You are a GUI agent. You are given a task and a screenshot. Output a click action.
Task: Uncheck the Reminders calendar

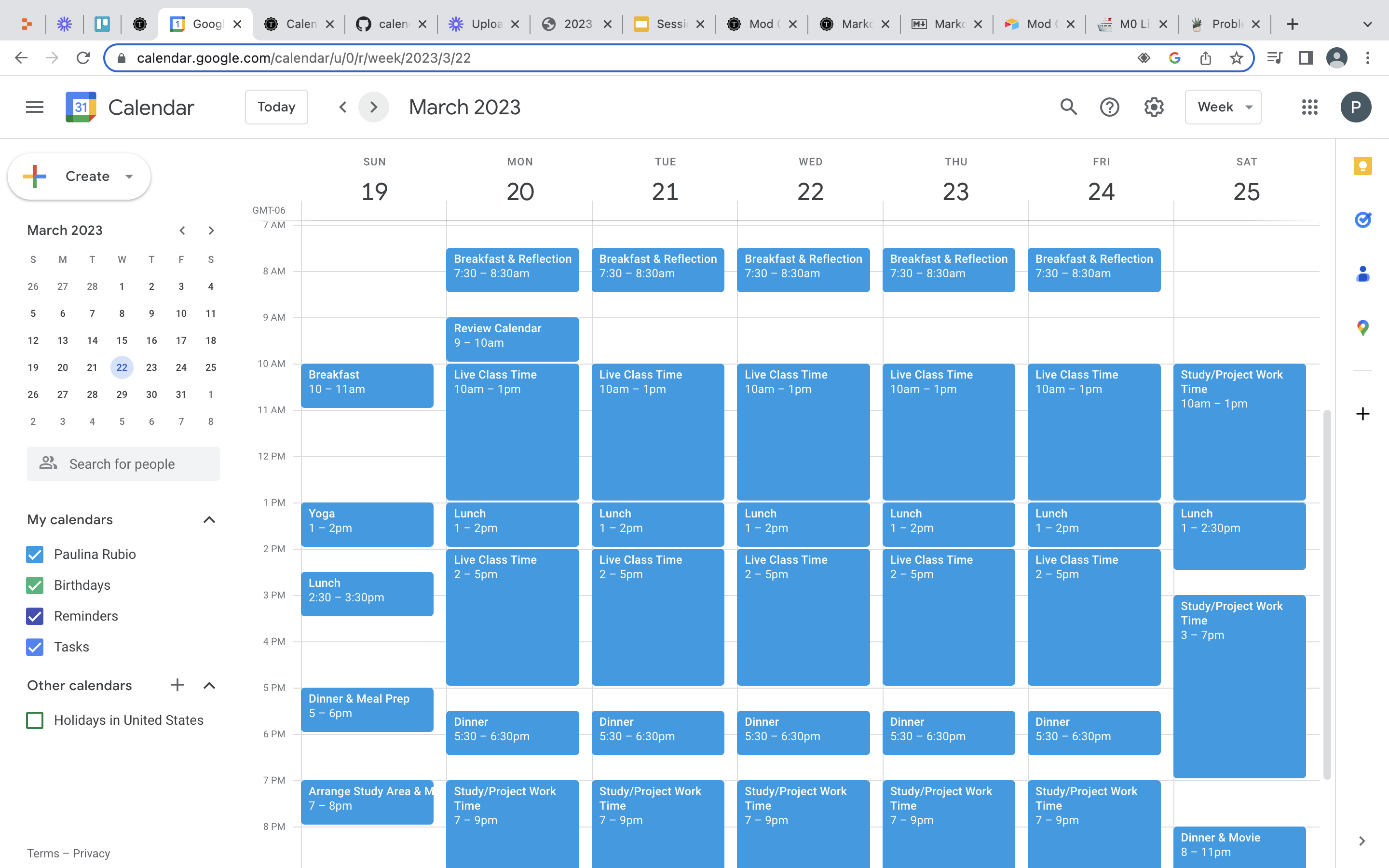pos(34,616)
